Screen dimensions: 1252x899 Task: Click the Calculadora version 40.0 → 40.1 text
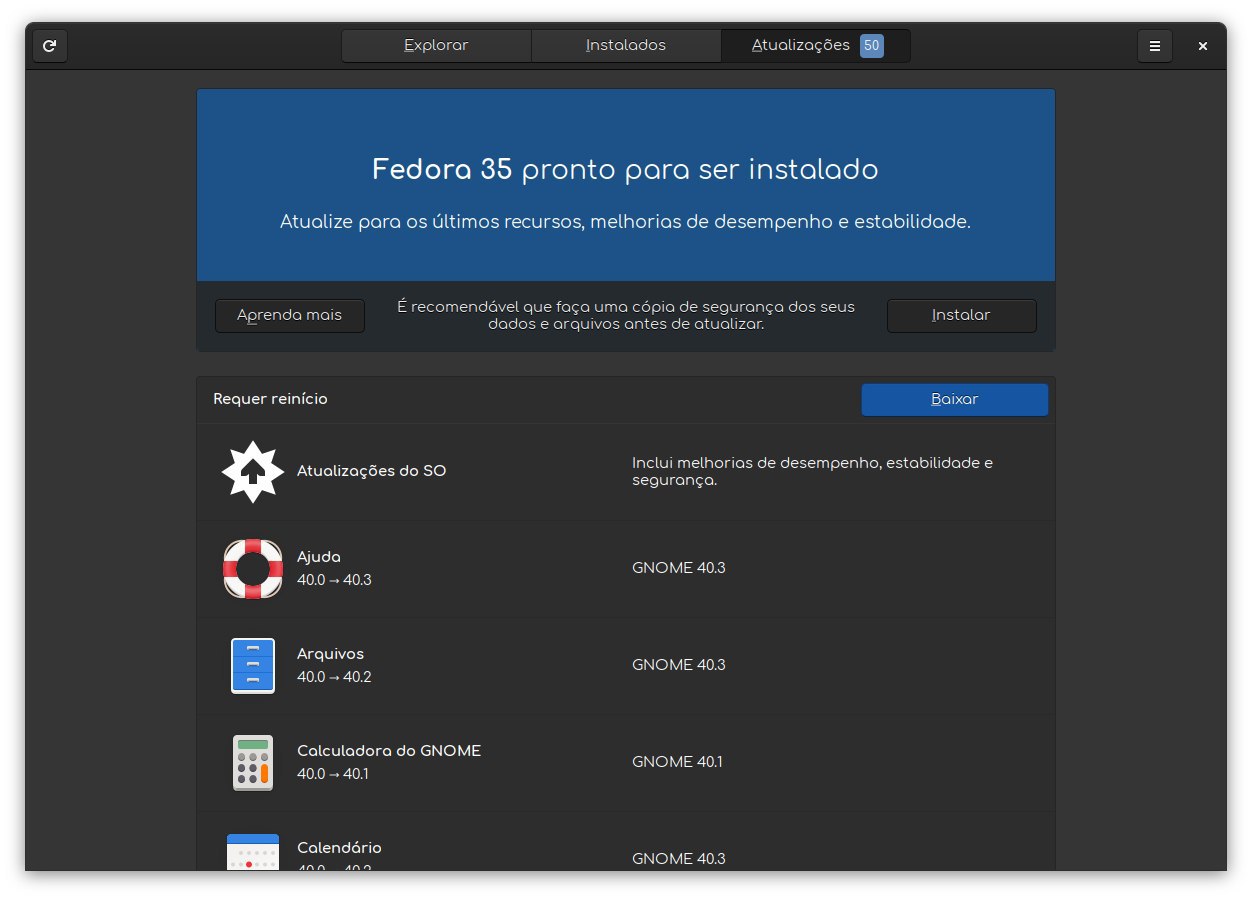point(333,774)
